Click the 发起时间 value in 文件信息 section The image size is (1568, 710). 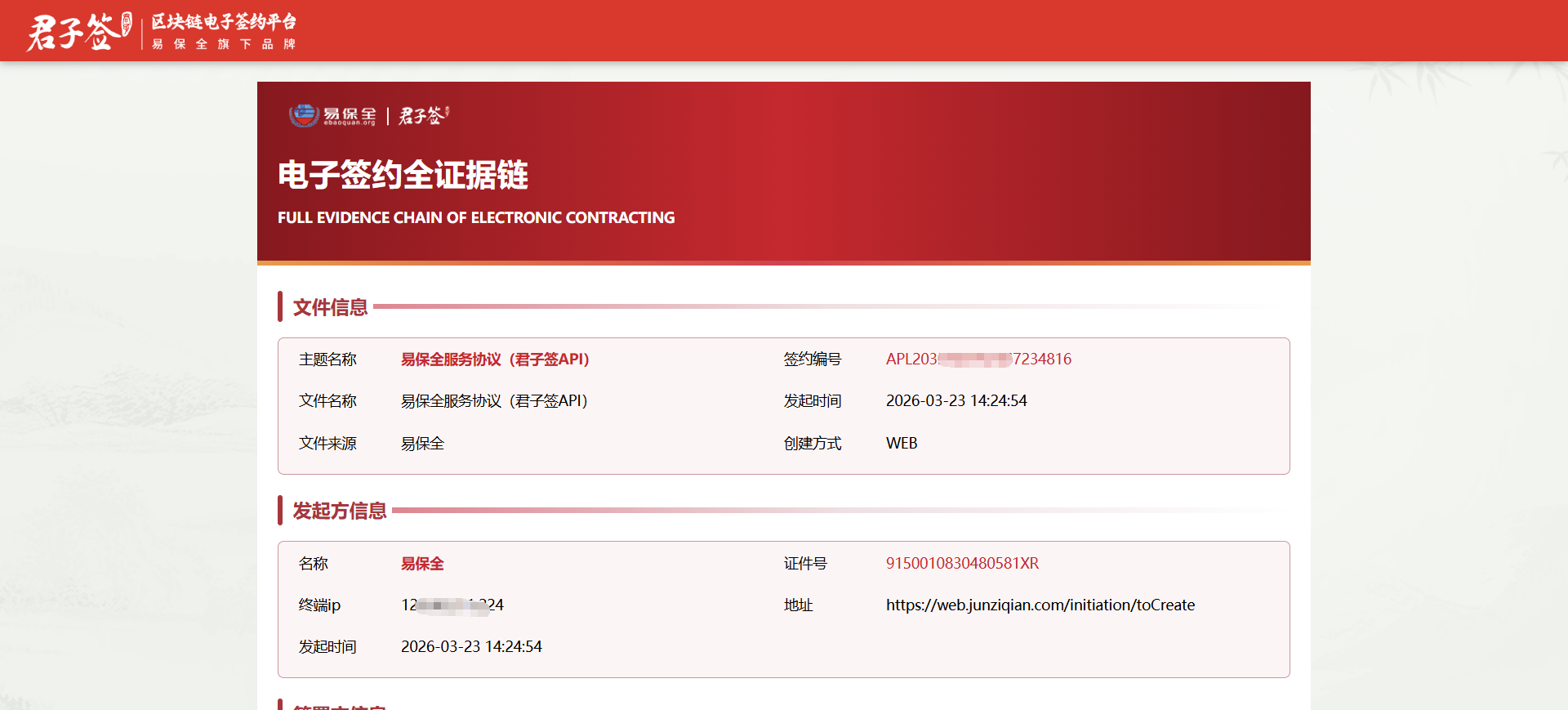tap(956, 401)
